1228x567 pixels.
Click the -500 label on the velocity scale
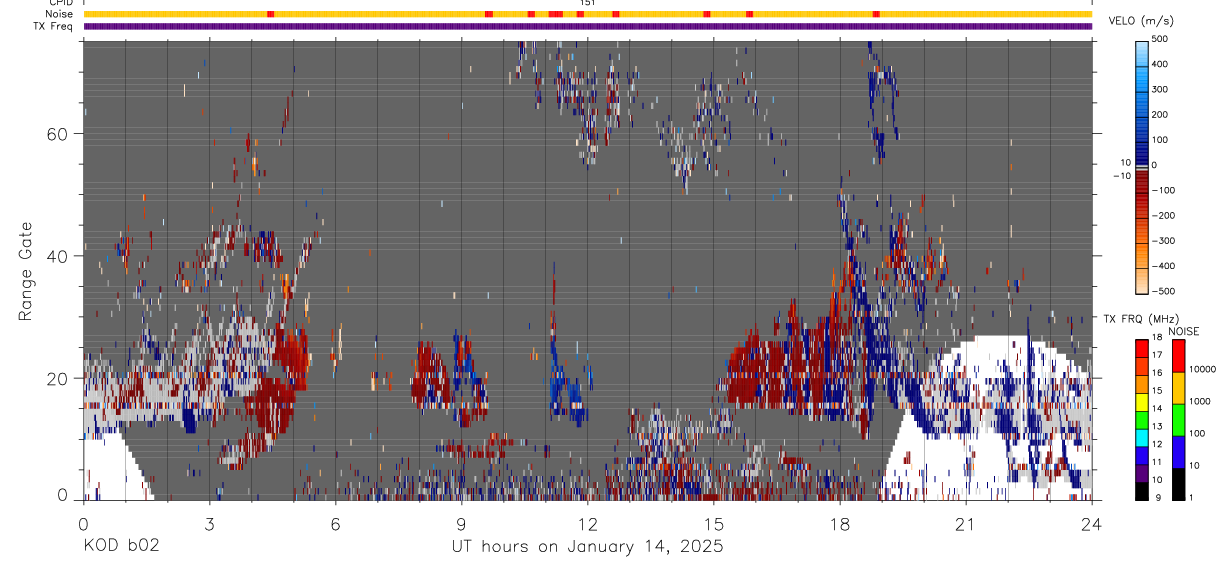(1163, 290)
